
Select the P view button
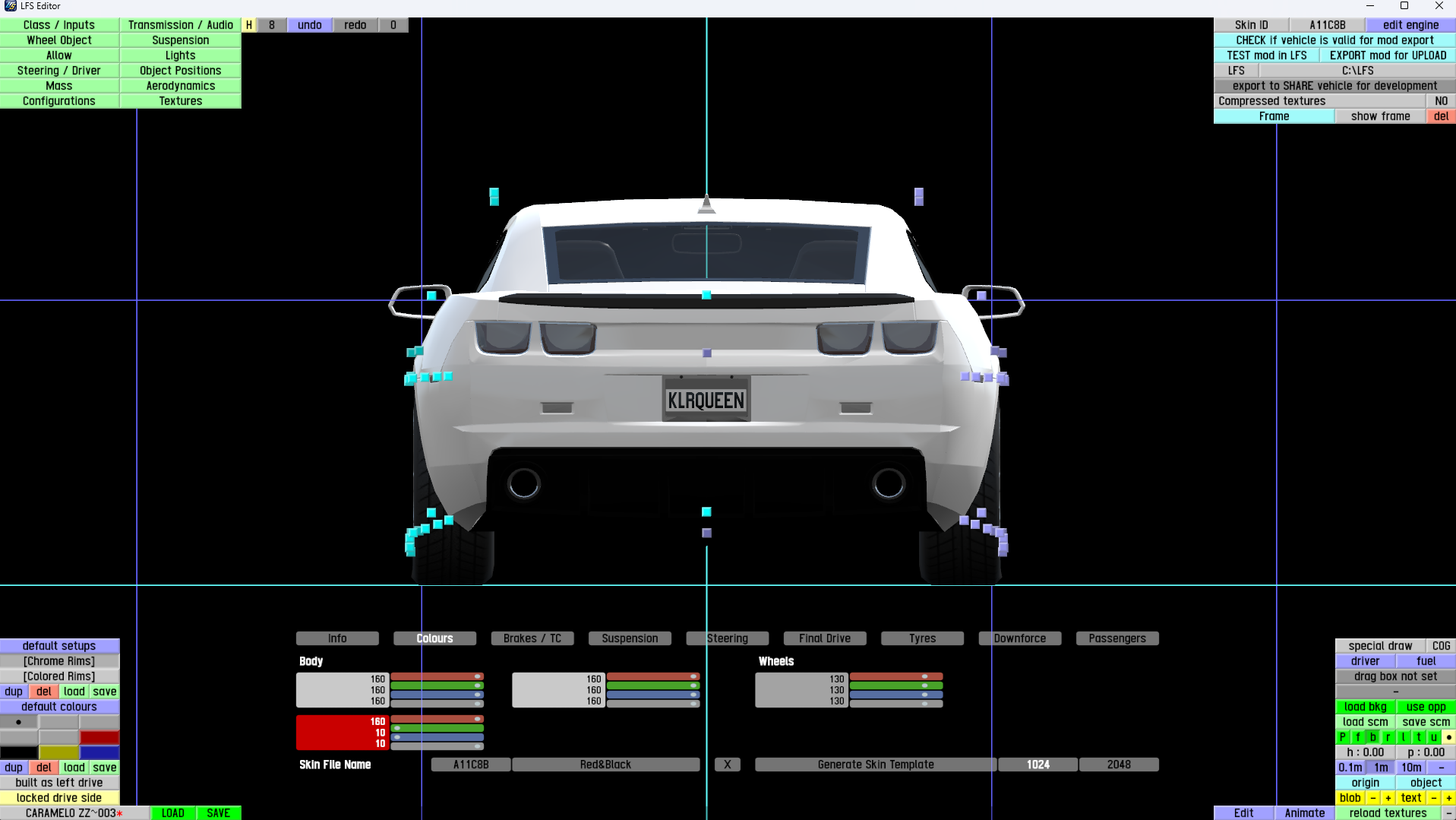click(x=1343, y=737)
